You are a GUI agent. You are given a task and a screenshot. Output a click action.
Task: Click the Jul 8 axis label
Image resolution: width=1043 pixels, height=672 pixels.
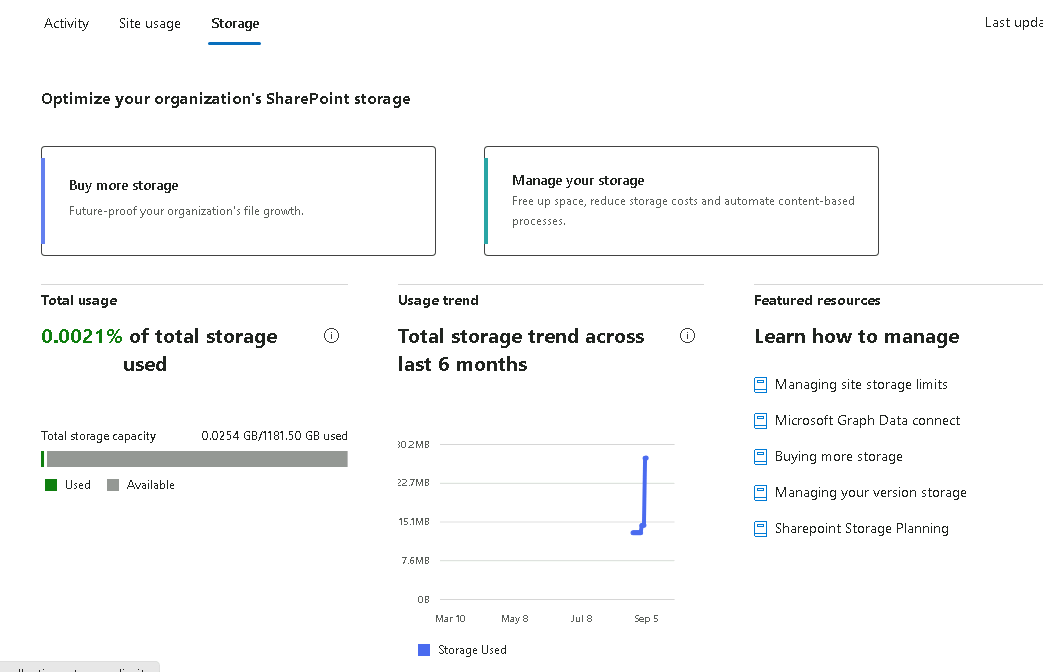tap(581, 619)
